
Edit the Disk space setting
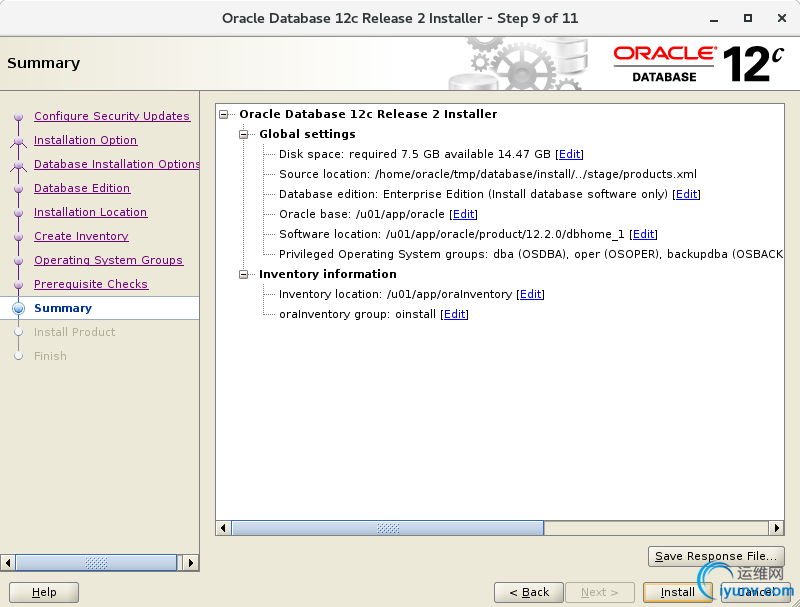[569, 154]
